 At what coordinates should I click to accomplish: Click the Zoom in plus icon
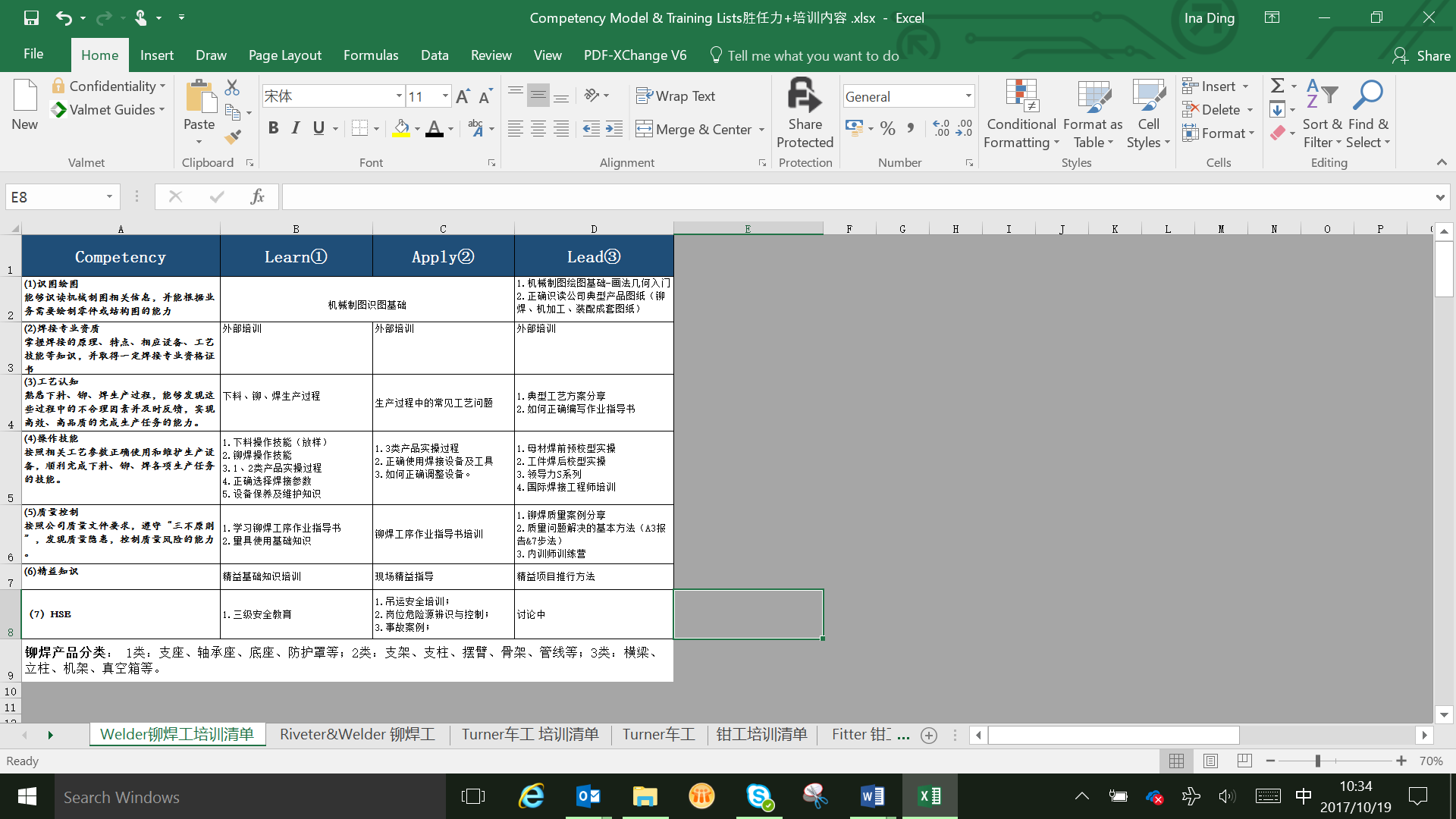1401,761
